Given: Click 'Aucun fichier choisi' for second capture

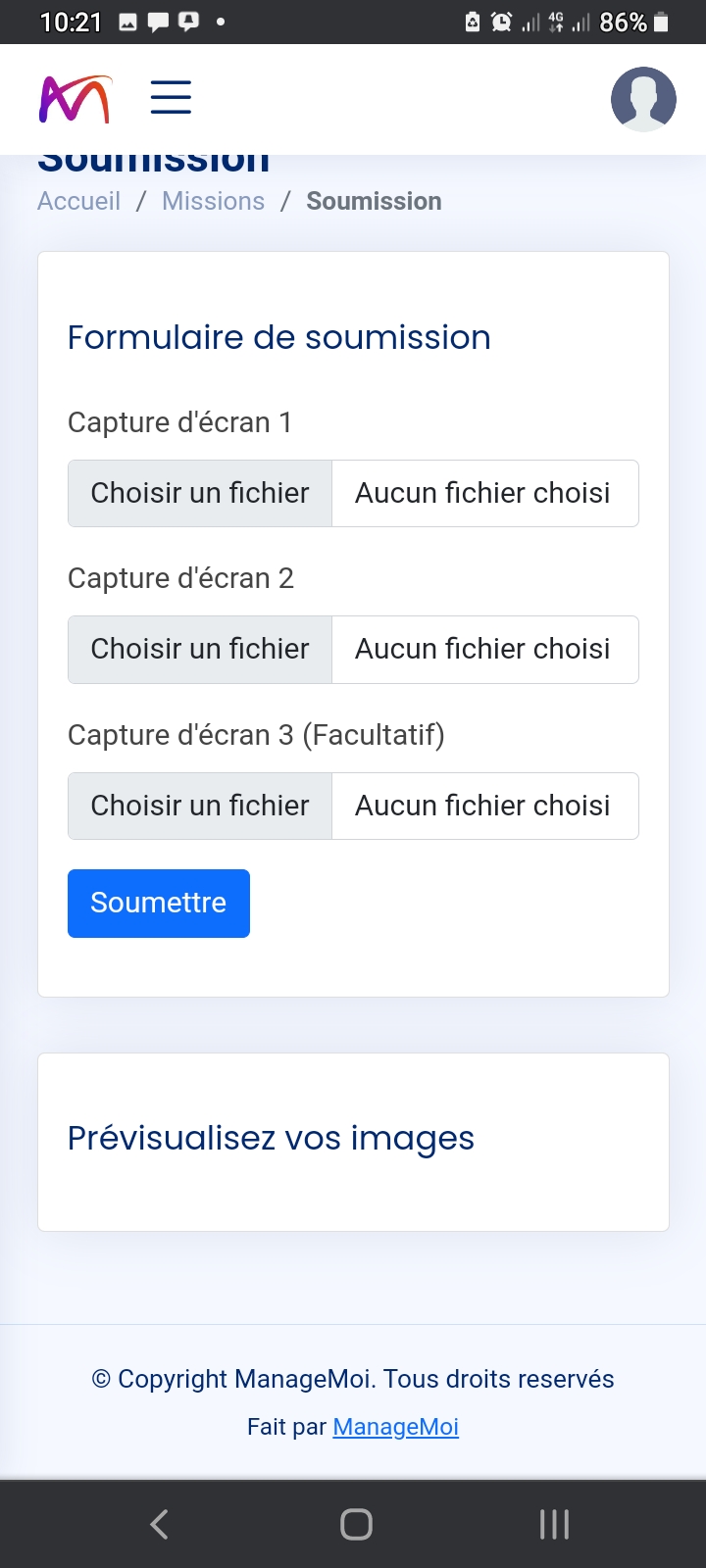Looking at the screenshot, I should point(482,649).
